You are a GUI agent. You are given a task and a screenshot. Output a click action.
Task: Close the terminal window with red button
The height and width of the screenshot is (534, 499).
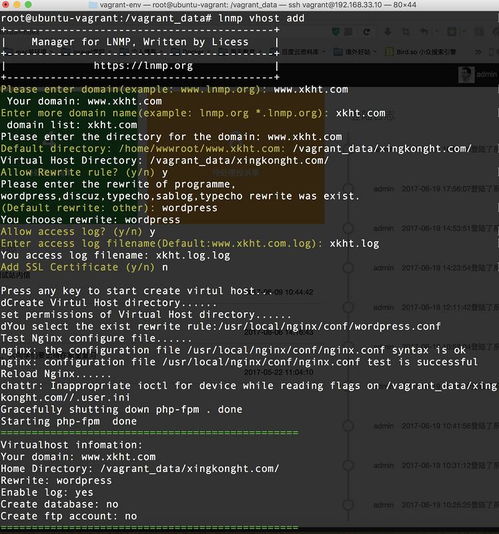click(6, 5)
